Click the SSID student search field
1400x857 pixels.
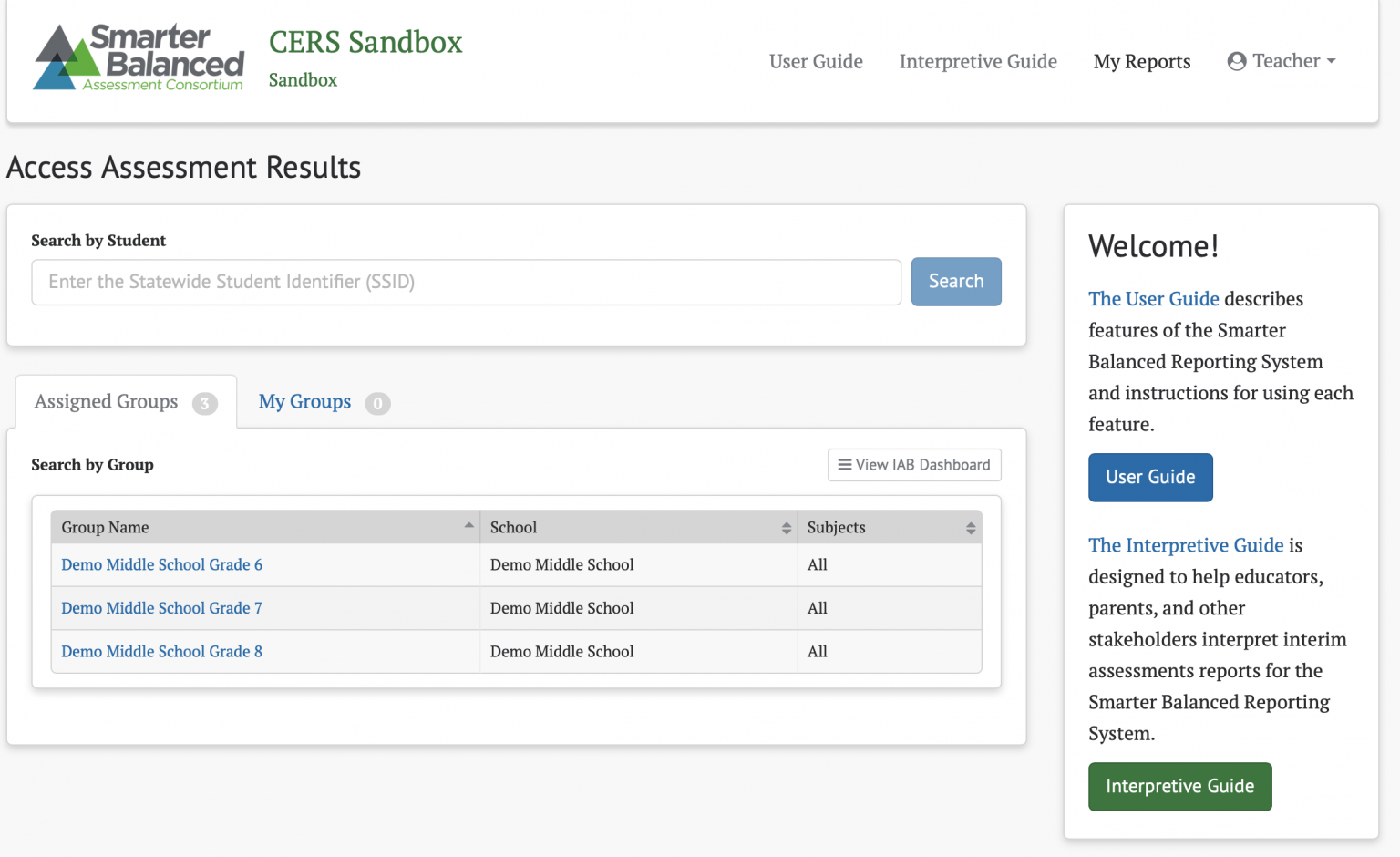click(466, 282)
